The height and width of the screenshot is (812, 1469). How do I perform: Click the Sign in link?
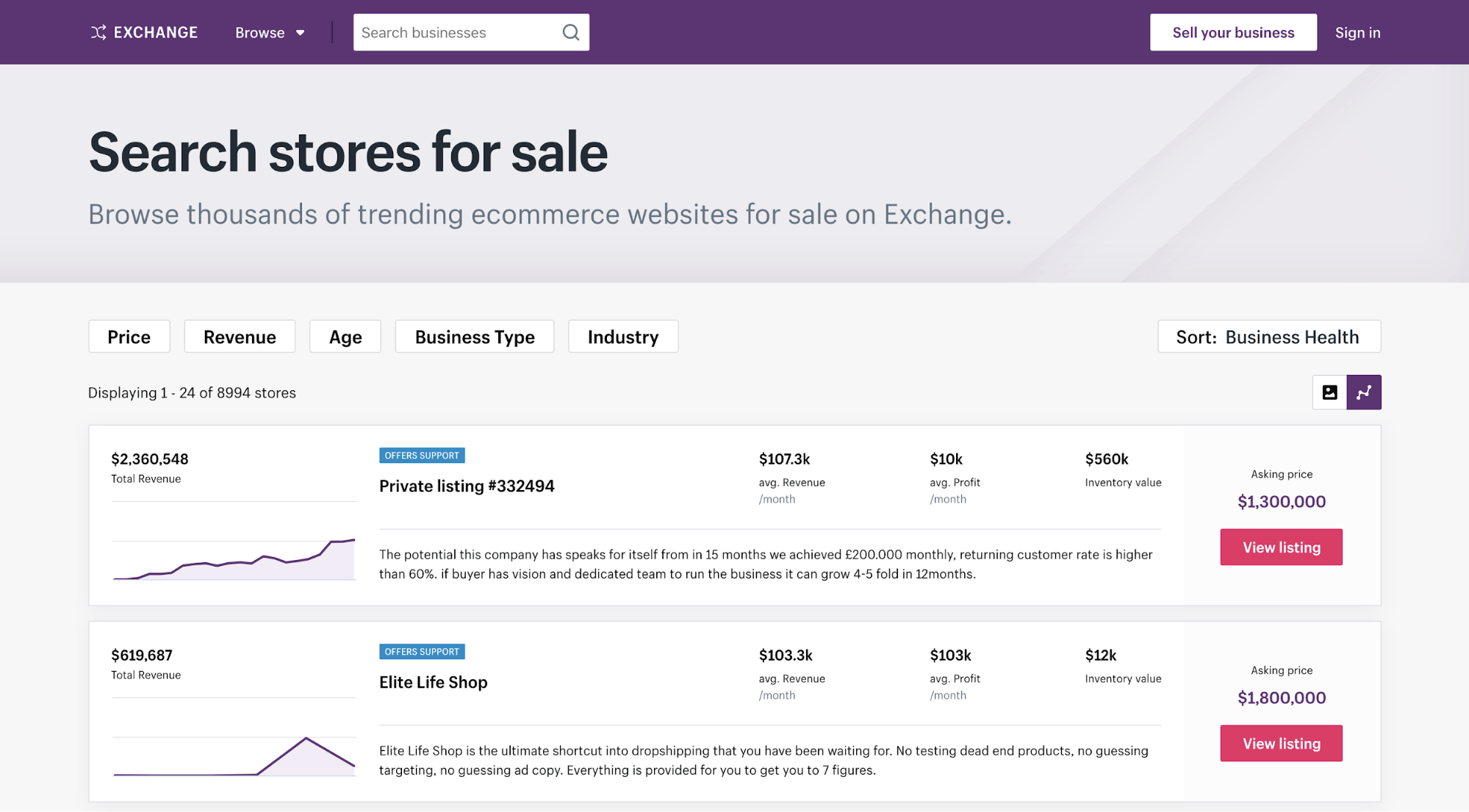tap(1357, 32)
